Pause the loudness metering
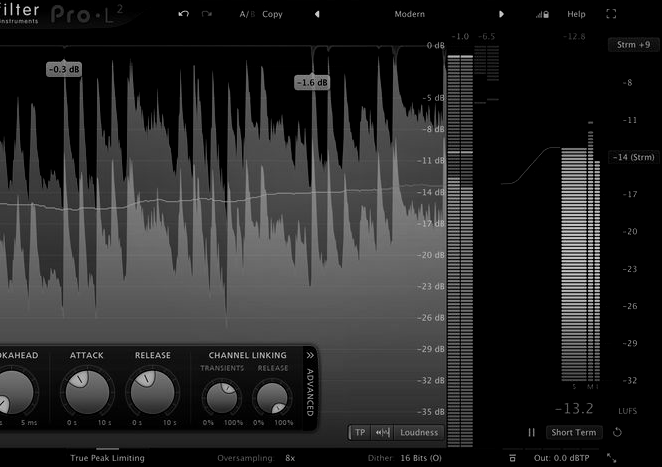 tap(532, 432)
